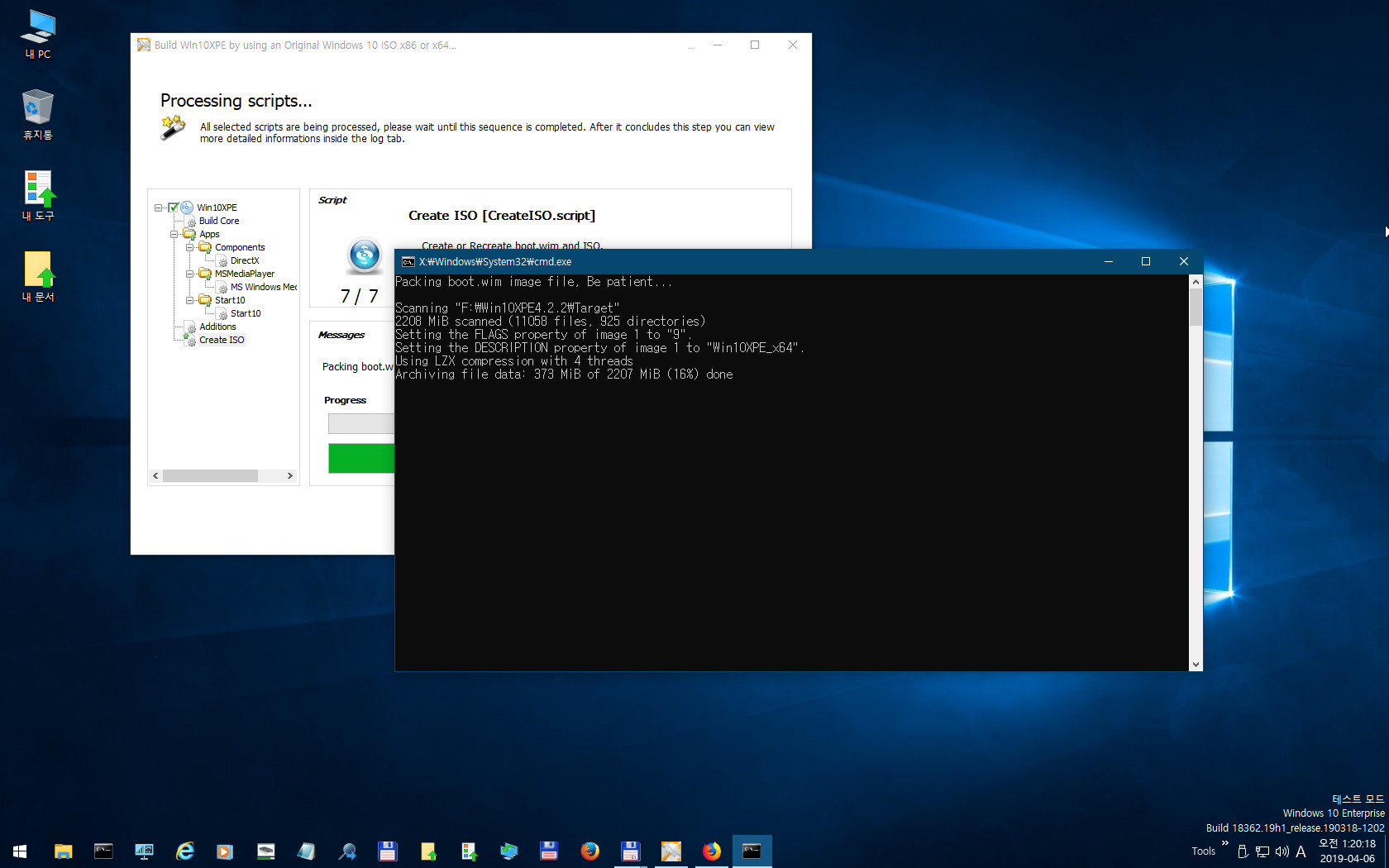This screenshot has height=868, width=1389.
Task: Click the USB safely remove tray icon
Action: click(1243, 851)
